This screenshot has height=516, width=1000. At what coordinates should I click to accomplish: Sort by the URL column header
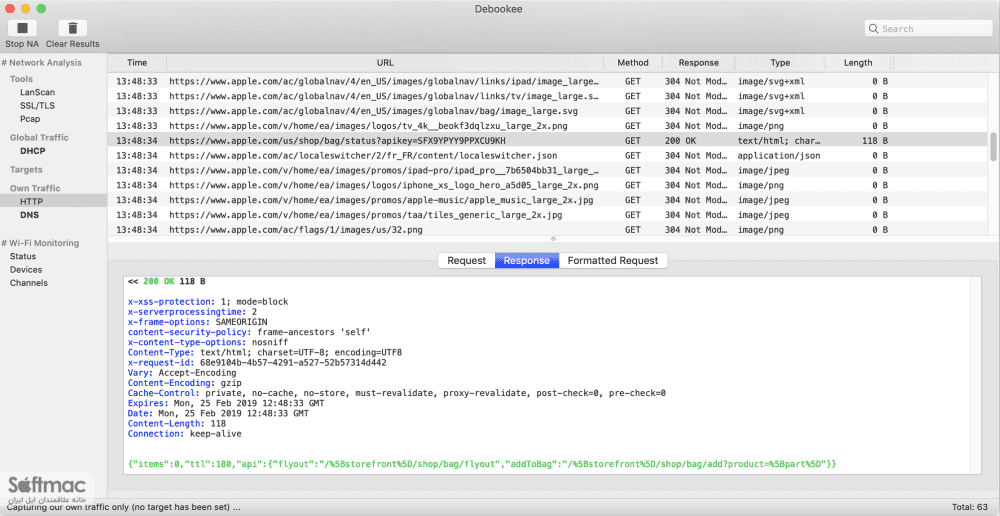point(385,63)
